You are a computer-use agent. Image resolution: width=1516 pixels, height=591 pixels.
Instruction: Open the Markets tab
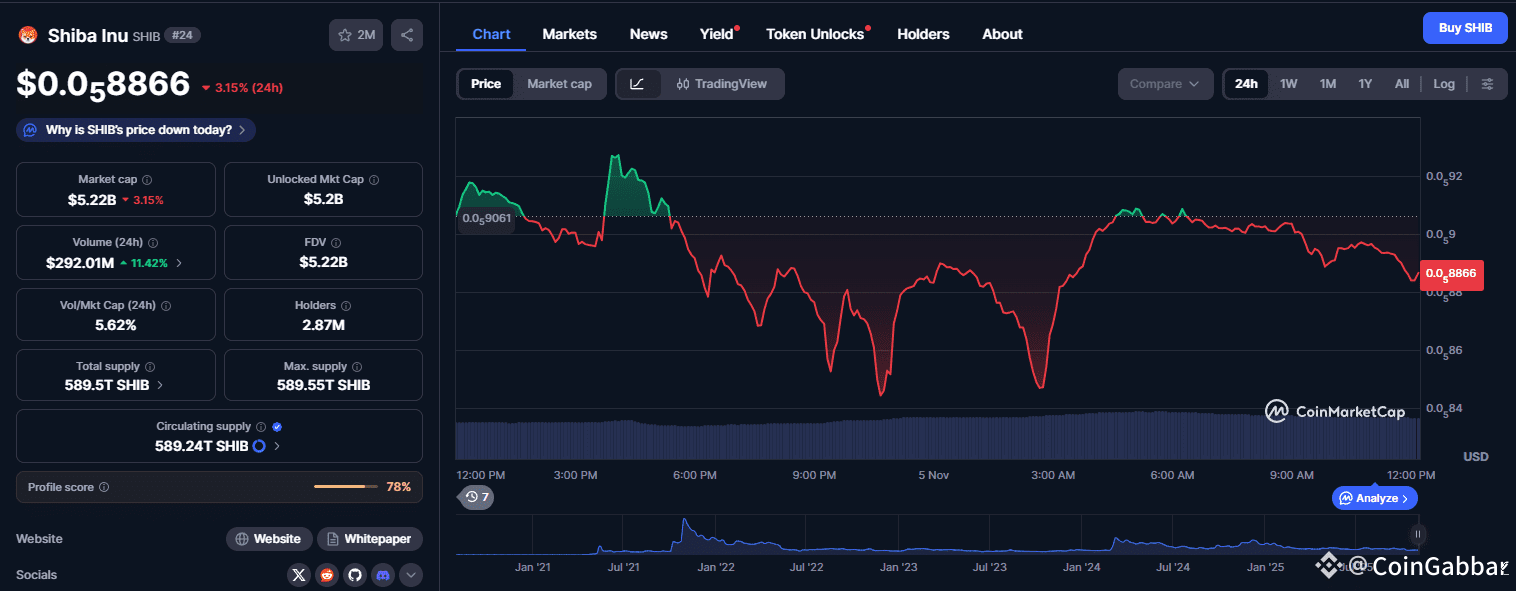point(569,34)
